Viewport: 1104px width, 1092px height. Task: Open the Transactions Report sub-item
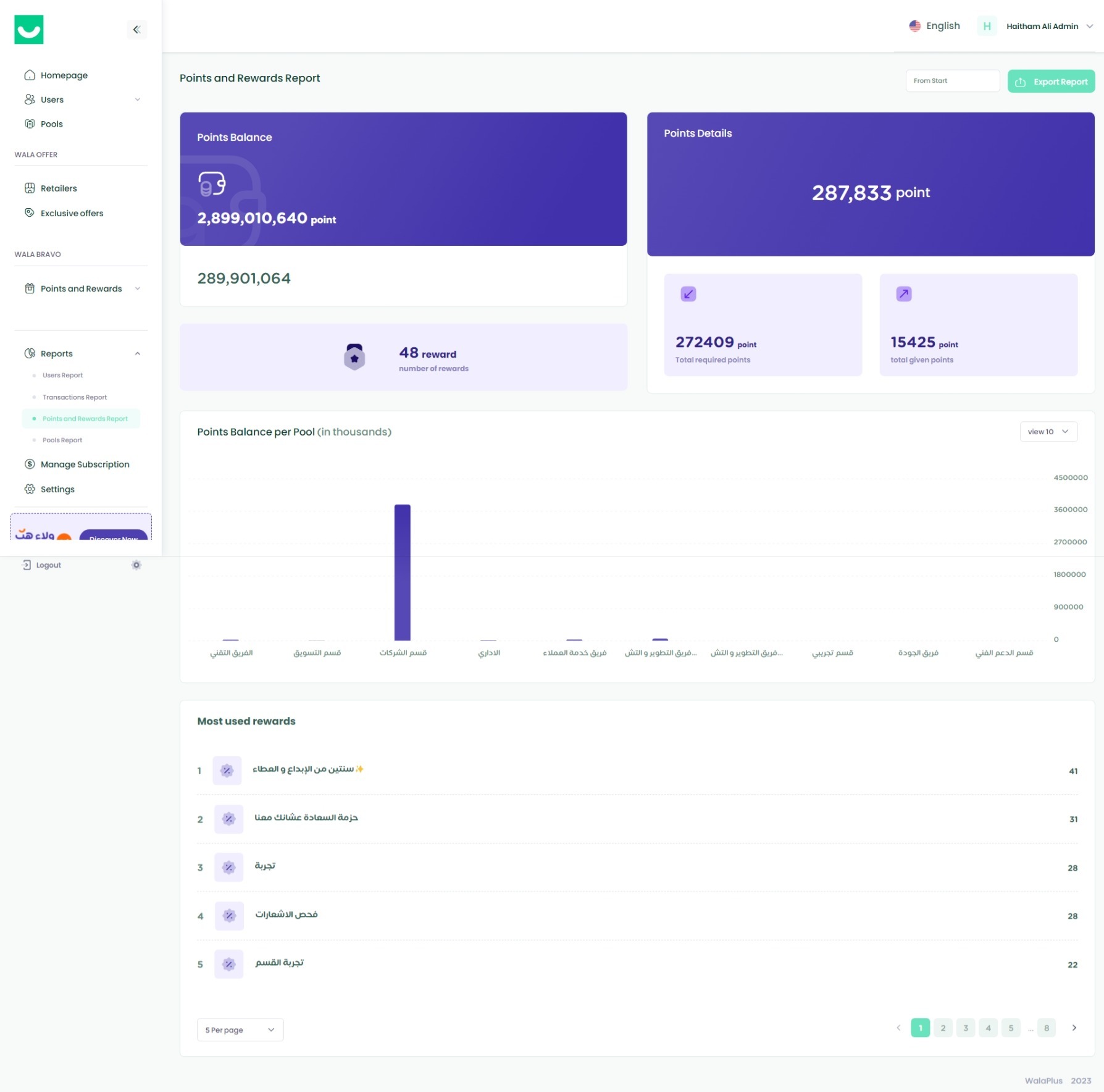coord(75,397)
